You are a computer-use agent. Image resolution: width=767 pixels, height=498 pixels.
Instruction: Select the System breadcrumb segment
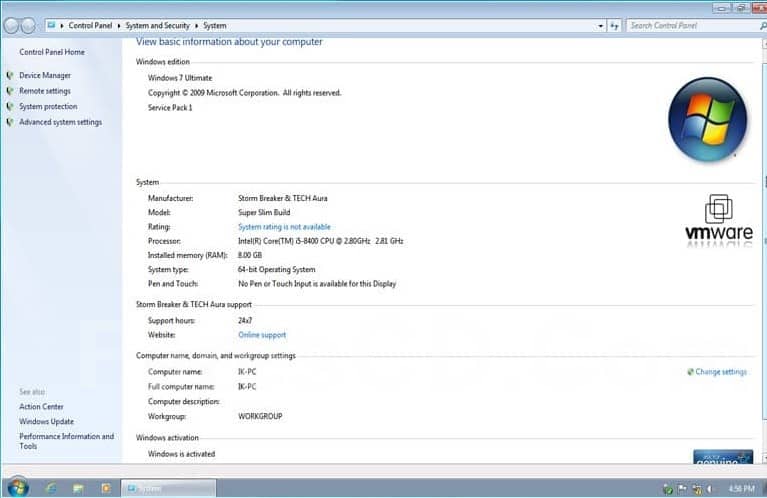[215, 25]
